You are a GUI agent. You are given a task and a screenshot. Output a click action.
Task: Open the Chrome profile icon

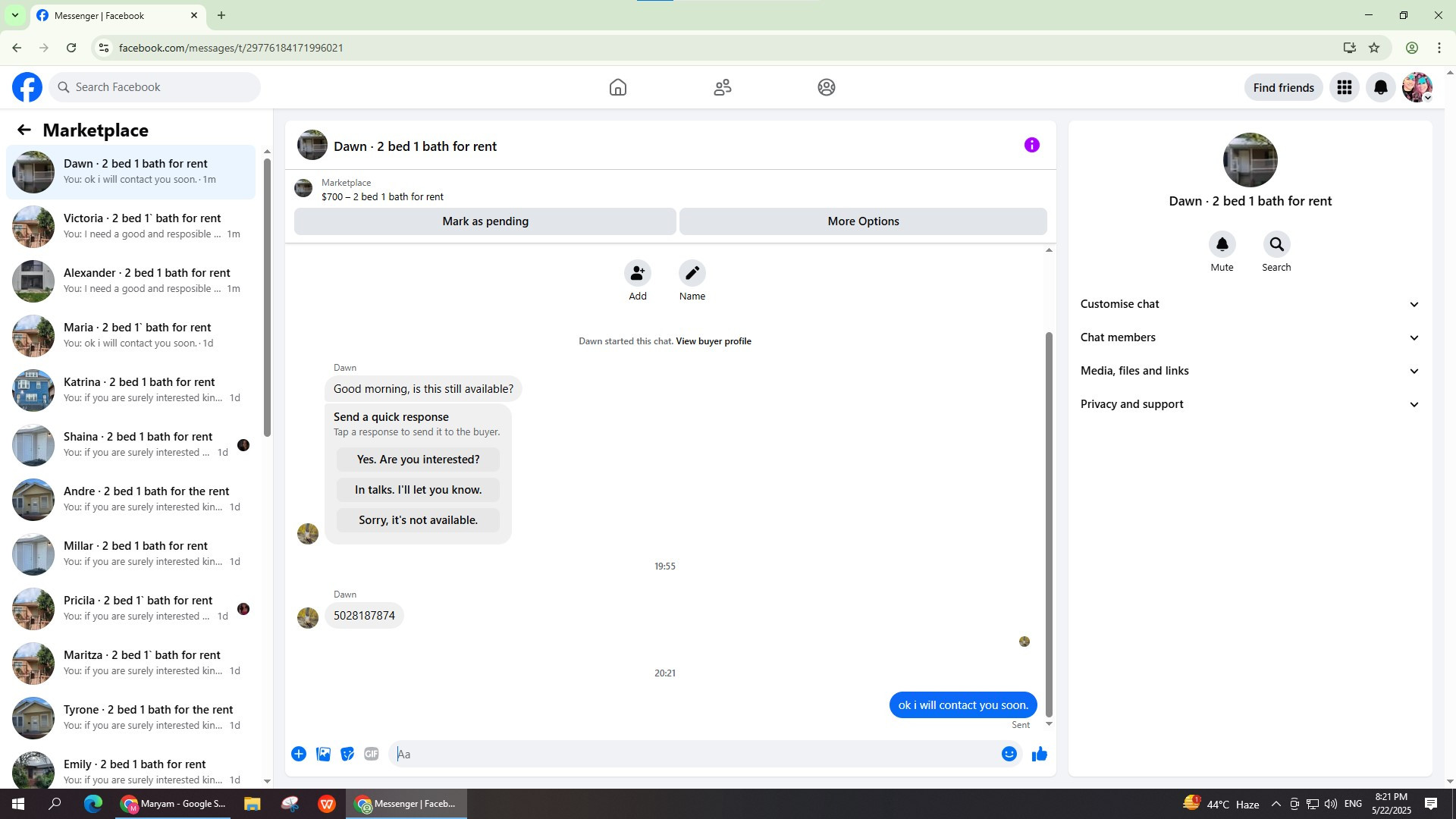pos(1412,48)
